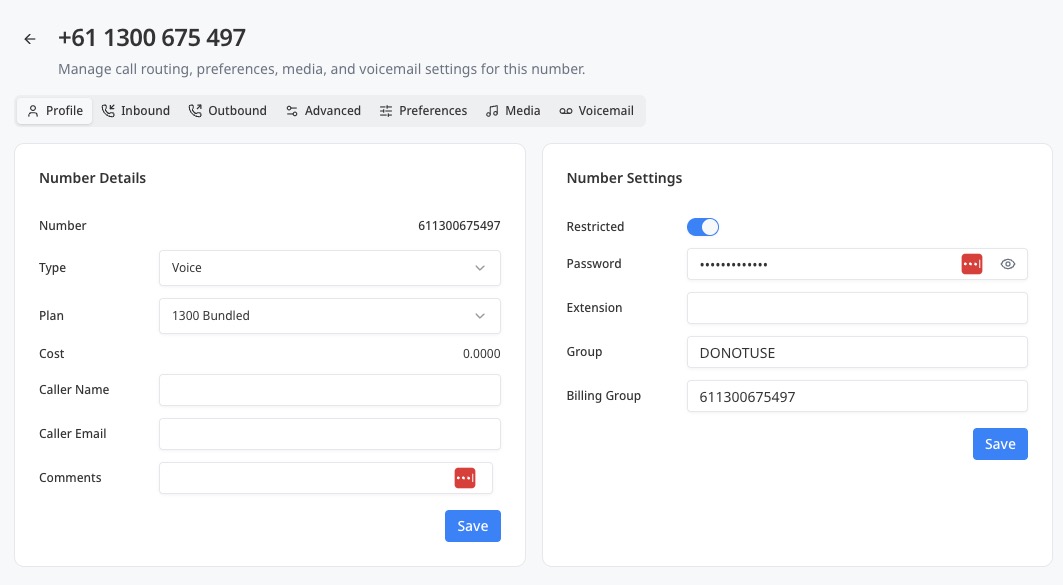The width and height of the screenshot is (1063, 585).
Task: Save the Number Settings form
Action: [x=1000, y=444]
